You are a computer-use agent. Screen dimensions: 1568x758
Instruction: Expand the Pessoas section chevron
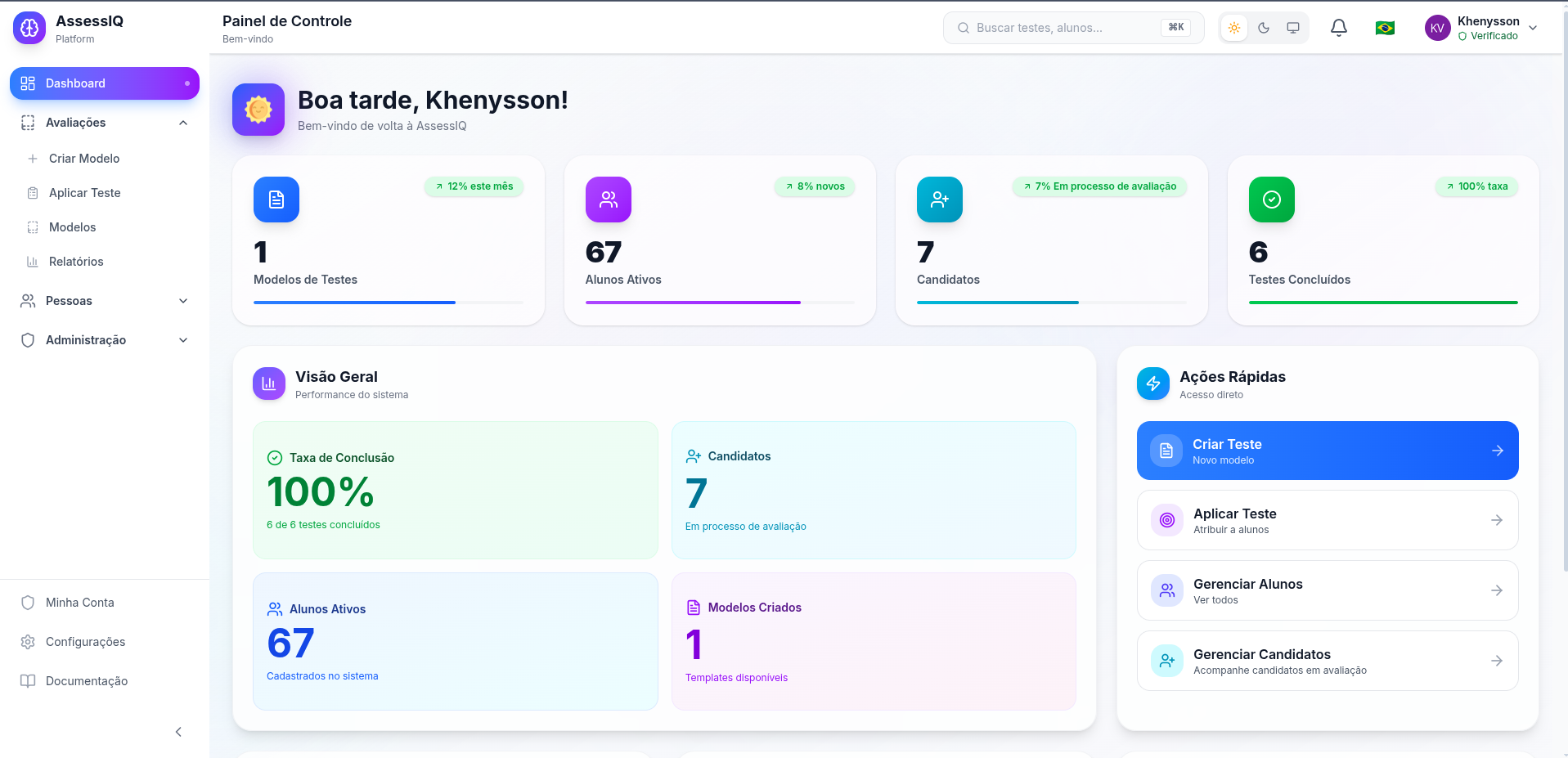183,301
